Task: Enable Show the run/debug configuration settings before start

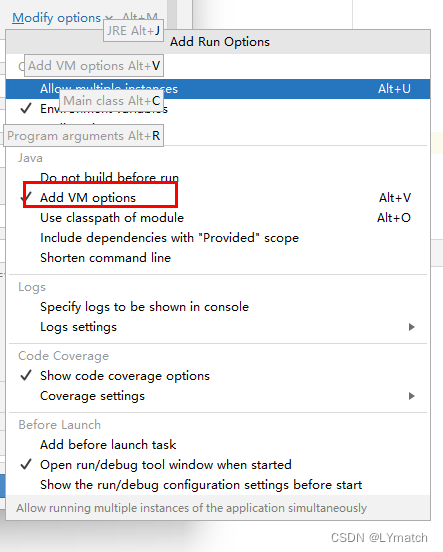Action: coord(218,485)
